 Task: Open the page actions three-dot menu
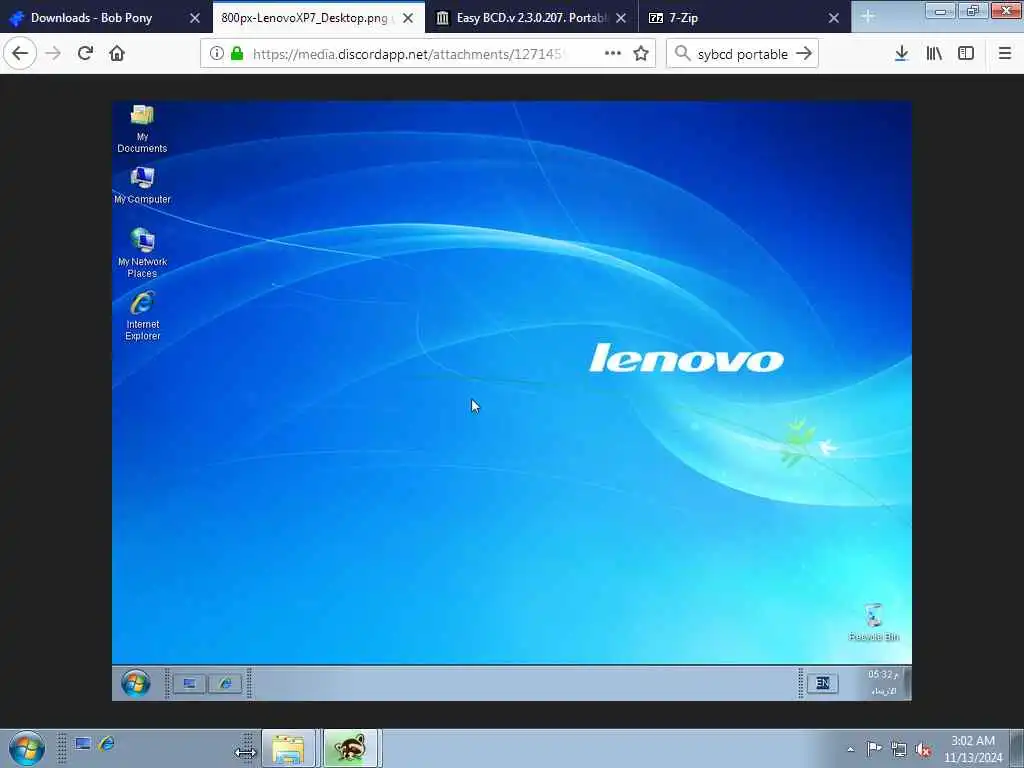point(613,54)
